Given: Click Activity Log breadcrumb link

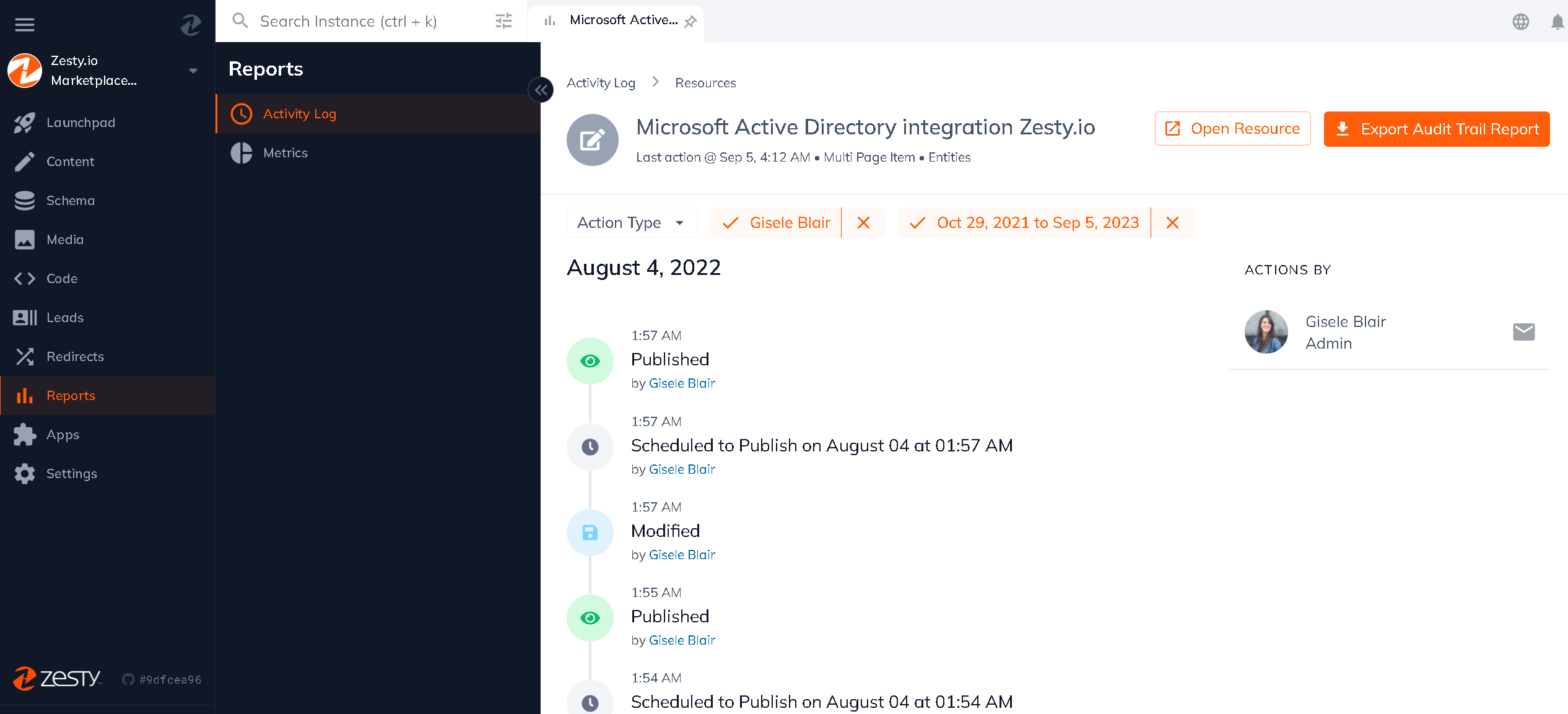Looking at the screenshot, I should tap(601, 83).
